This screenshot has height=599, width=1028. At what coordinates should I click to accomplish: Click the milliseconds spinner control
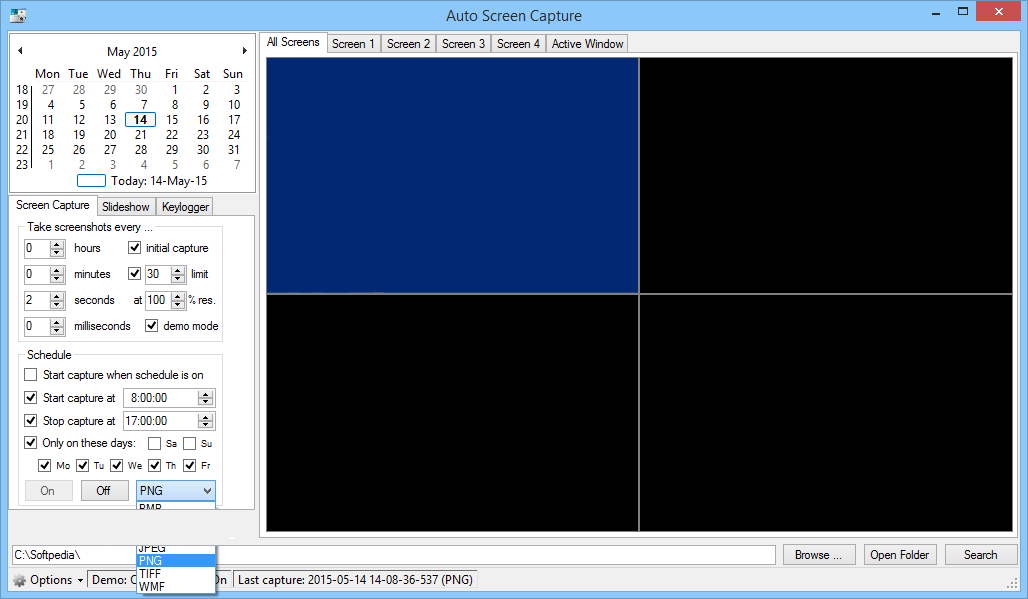[57, 326]
